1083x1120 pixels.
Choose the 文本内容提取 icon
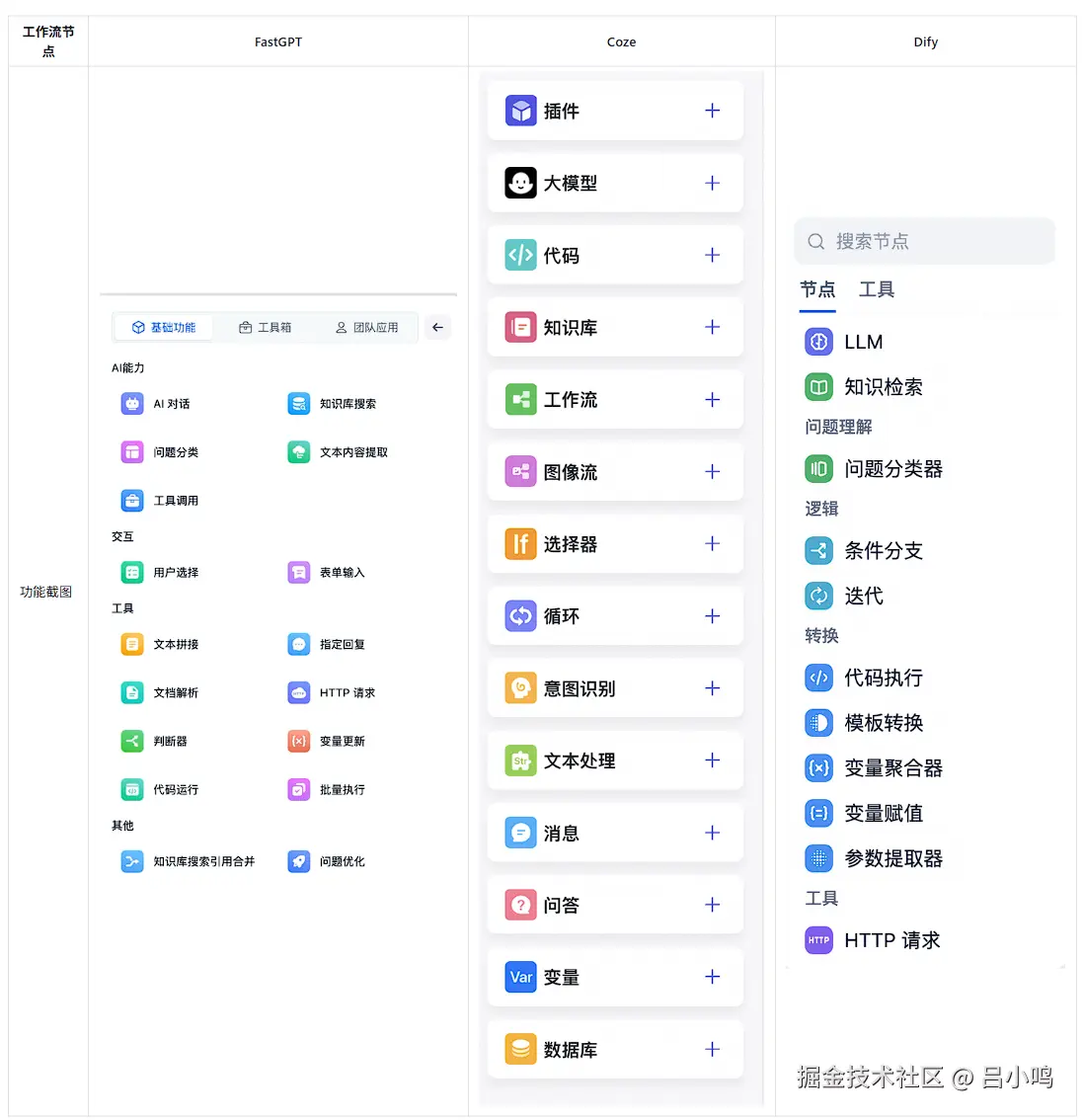tap(298, 452)
